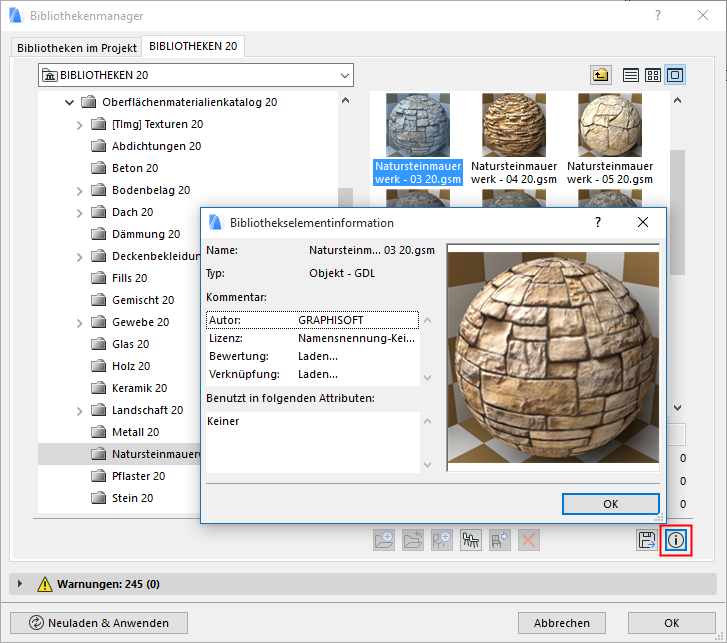Screen dimensions: 727x643
Task: Click the red X delete icon
Action: (529, 540)
